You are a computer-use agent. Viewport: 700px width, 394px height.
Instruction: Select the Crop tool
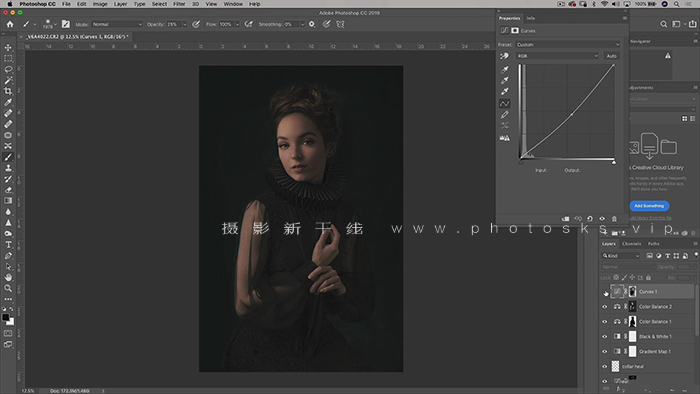[8, 91]
